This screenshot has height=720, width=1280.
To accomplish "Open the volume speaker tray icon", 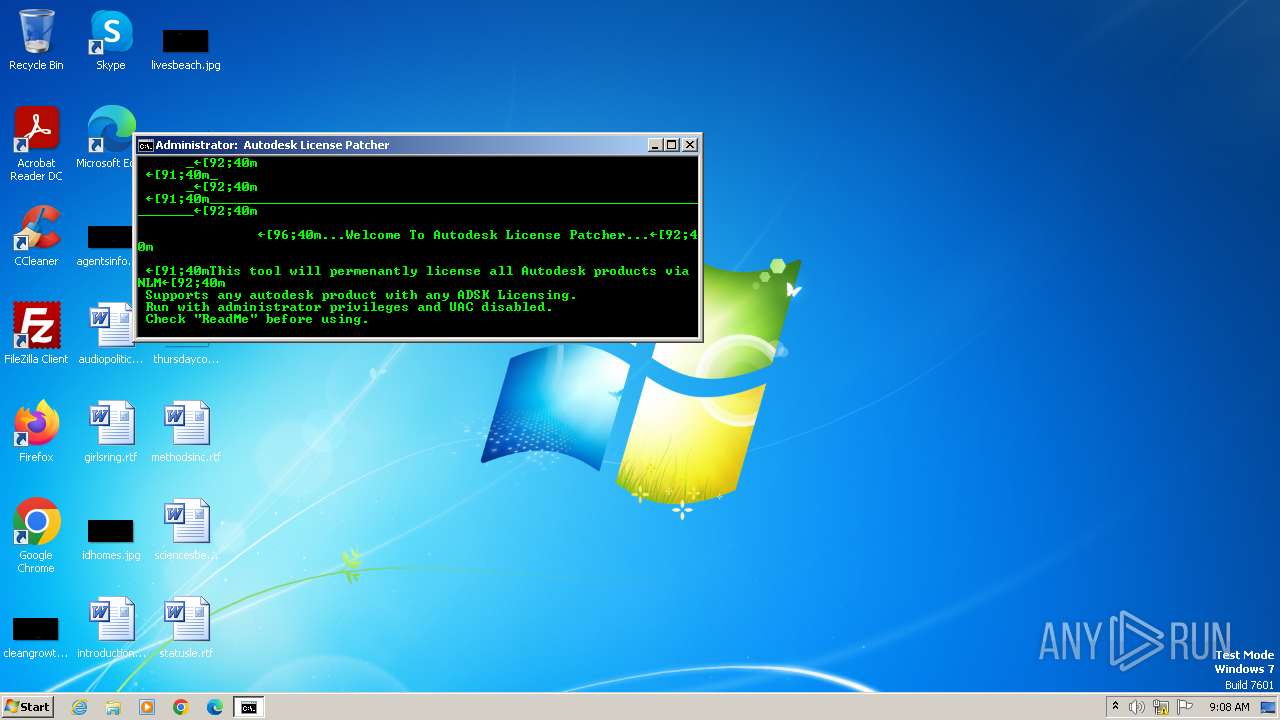I will (x=1137, y=707).
